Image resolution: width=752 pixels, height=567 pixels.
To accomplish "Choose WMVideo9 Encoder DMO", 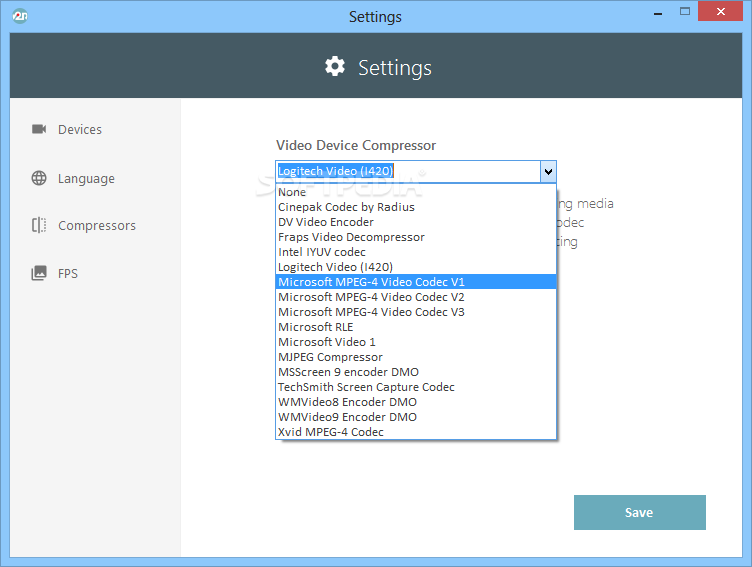I will pyautogui.click(x=416, y=417).
